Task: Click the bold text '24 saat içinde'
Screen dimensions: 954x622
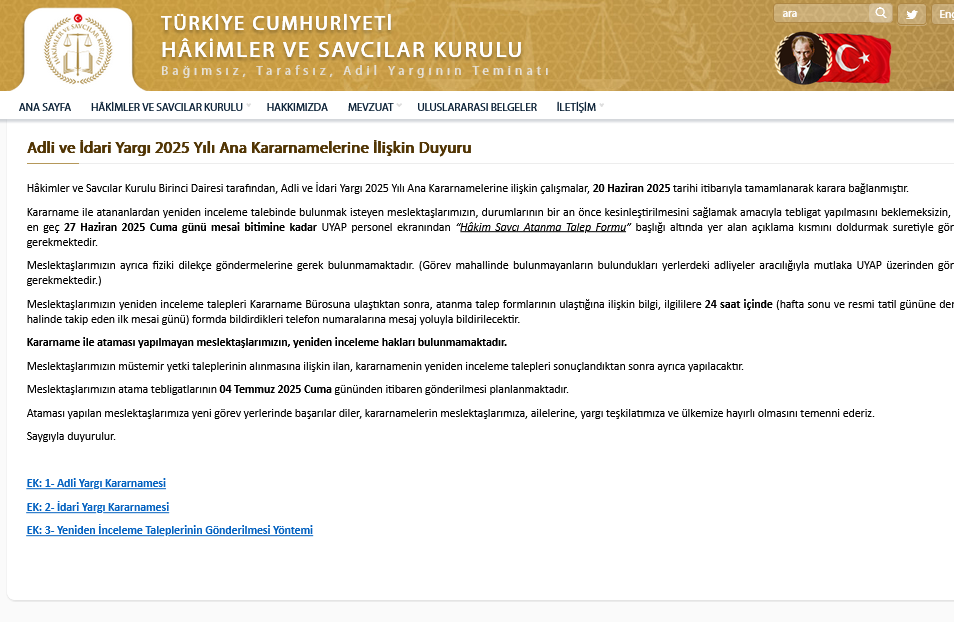Action: coord(739,304)
